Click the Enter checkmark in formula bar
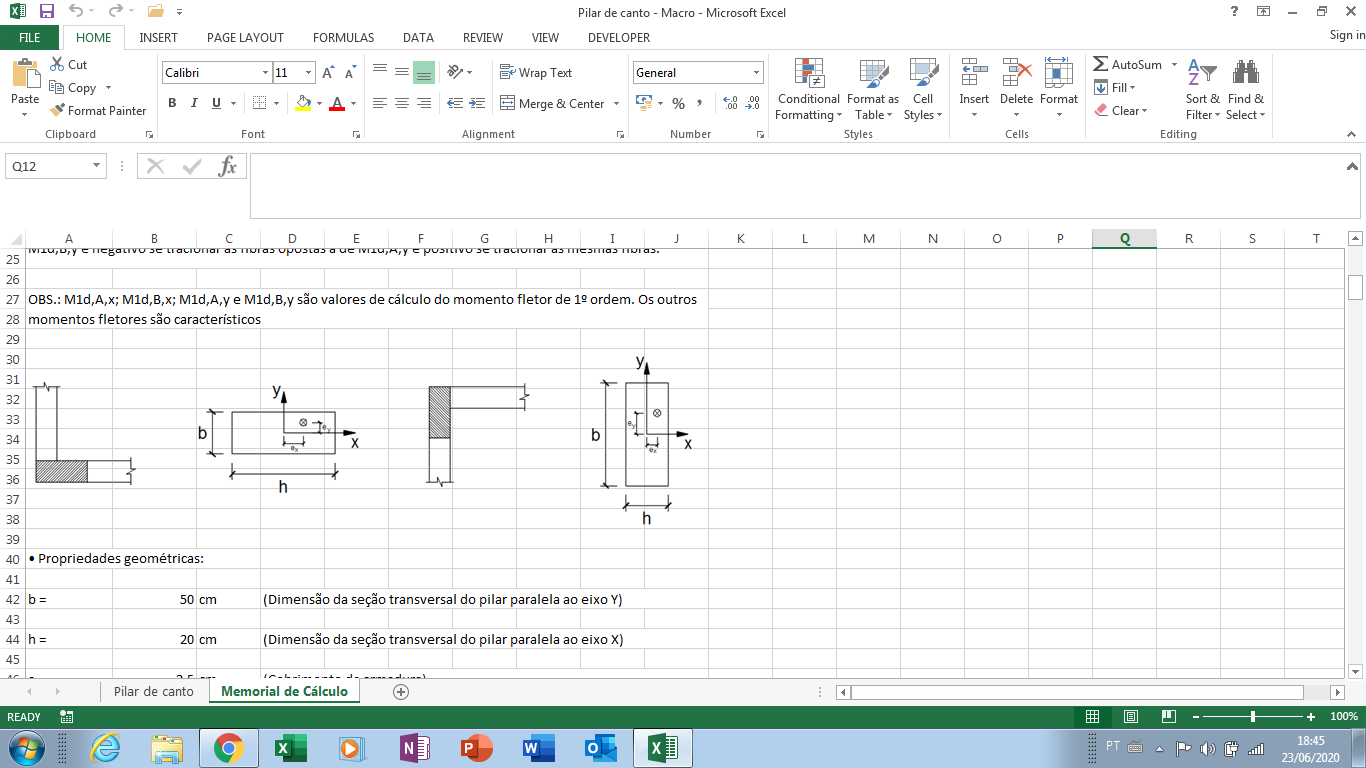This screenshot has width=1366, height=768. (x=192, y=166)
